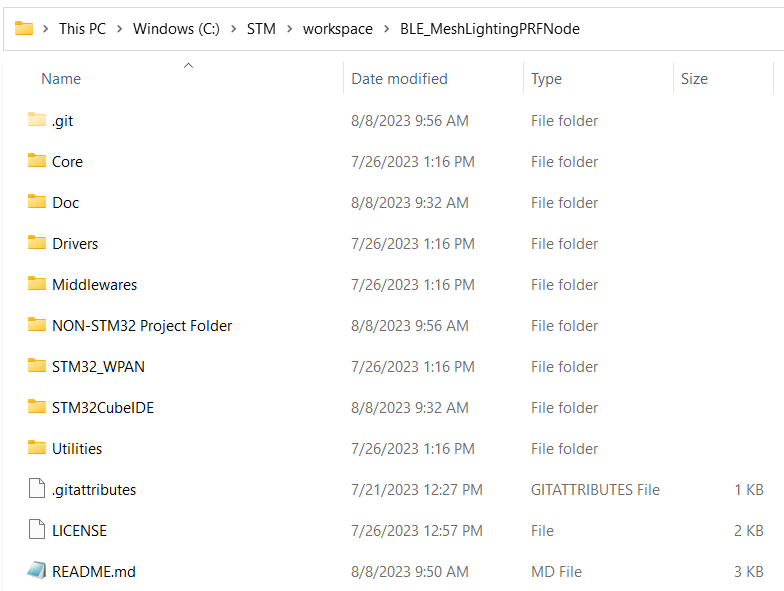Screen dimensions: 784x591
Task: Select the README.md file icon
Action: pos(36,570)
